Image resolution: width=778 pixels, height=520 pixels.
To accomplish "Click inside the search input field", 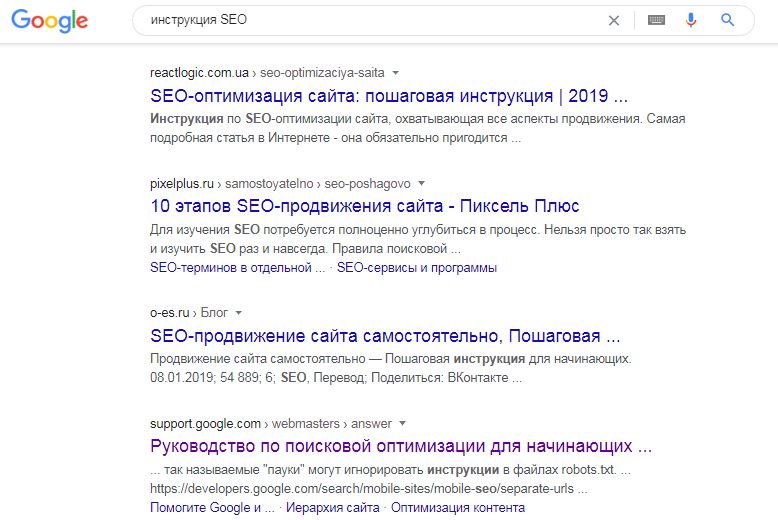I will tap(370, 20).
